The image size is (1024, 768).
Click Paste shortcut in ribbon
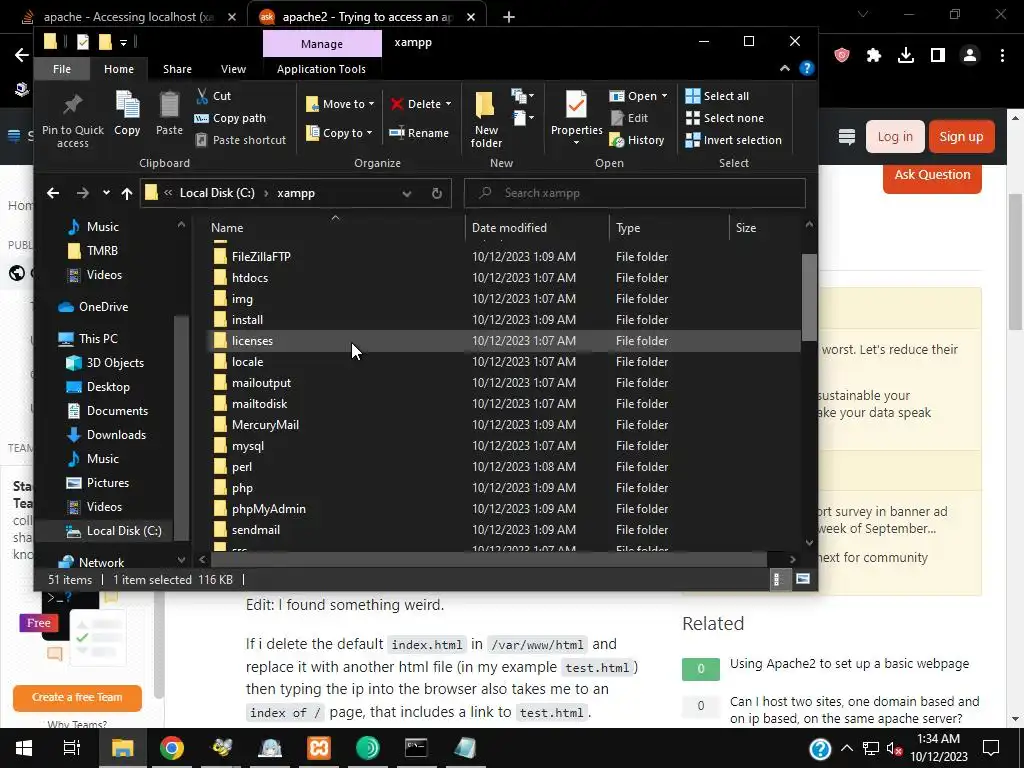(241, 140)
